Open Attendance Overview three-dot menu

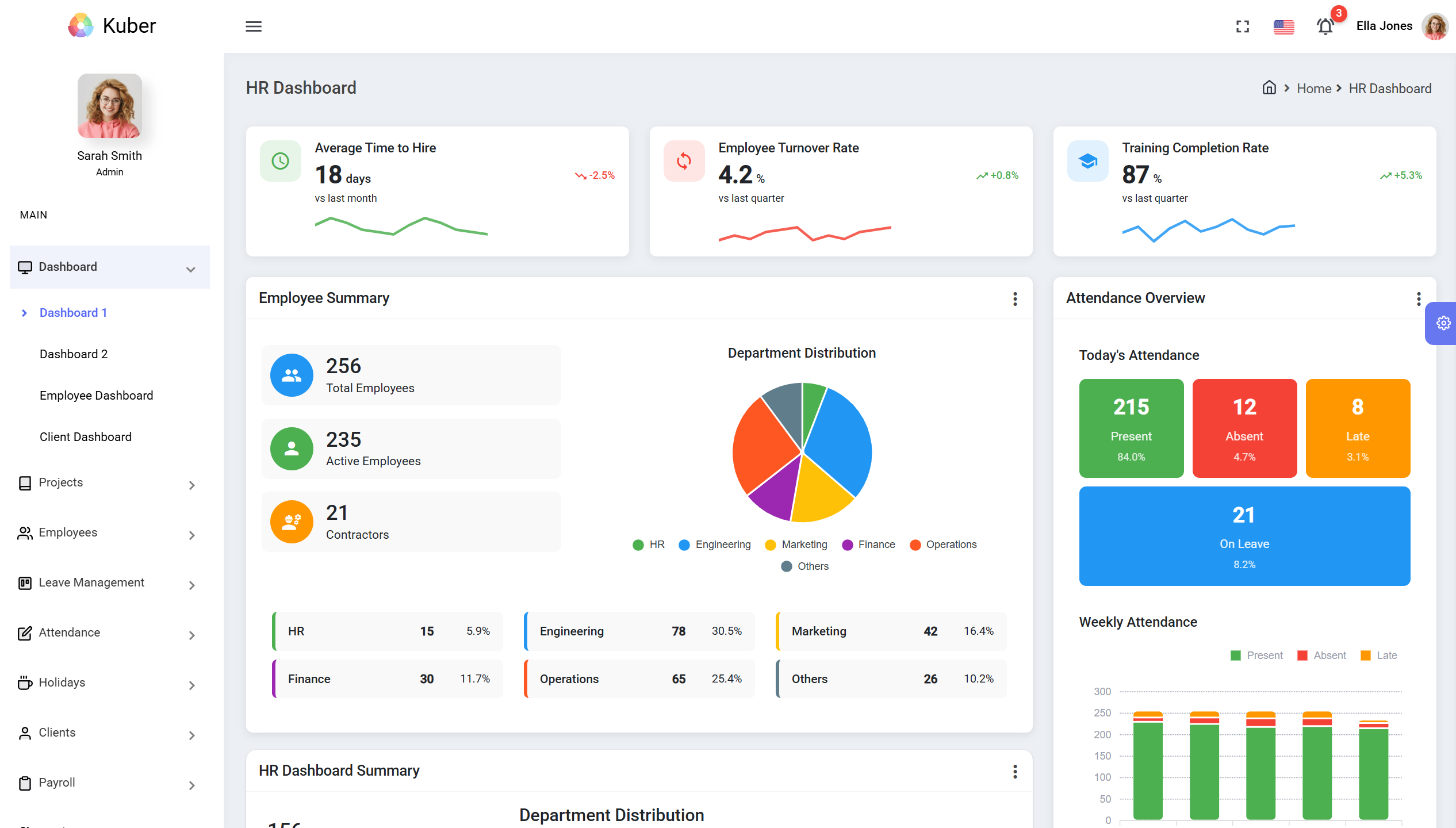click(x=1419, y=298)
